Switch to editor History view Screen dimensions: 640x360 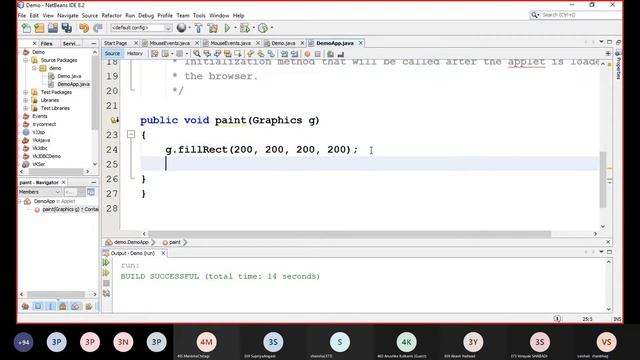click(x=134, y=53)
